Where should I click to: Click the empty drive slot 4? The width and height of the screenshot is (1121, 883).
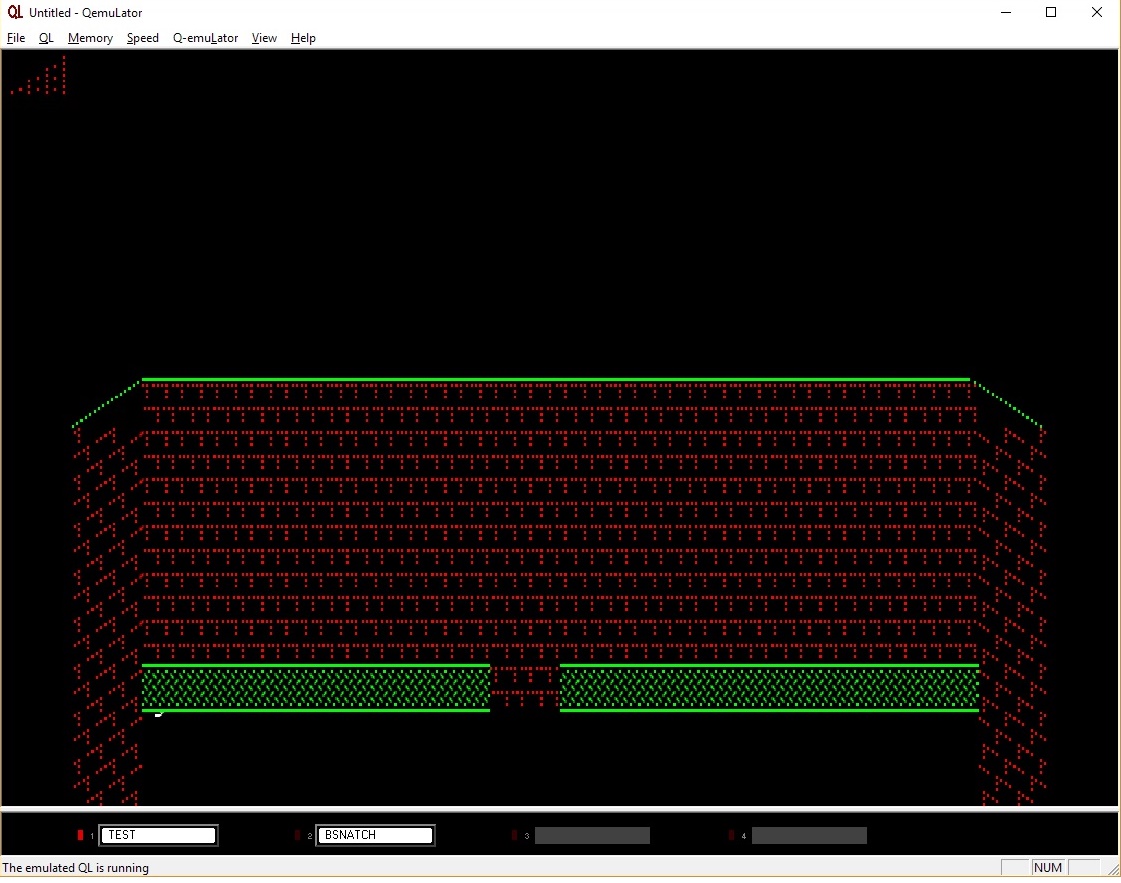click(809, 835)
